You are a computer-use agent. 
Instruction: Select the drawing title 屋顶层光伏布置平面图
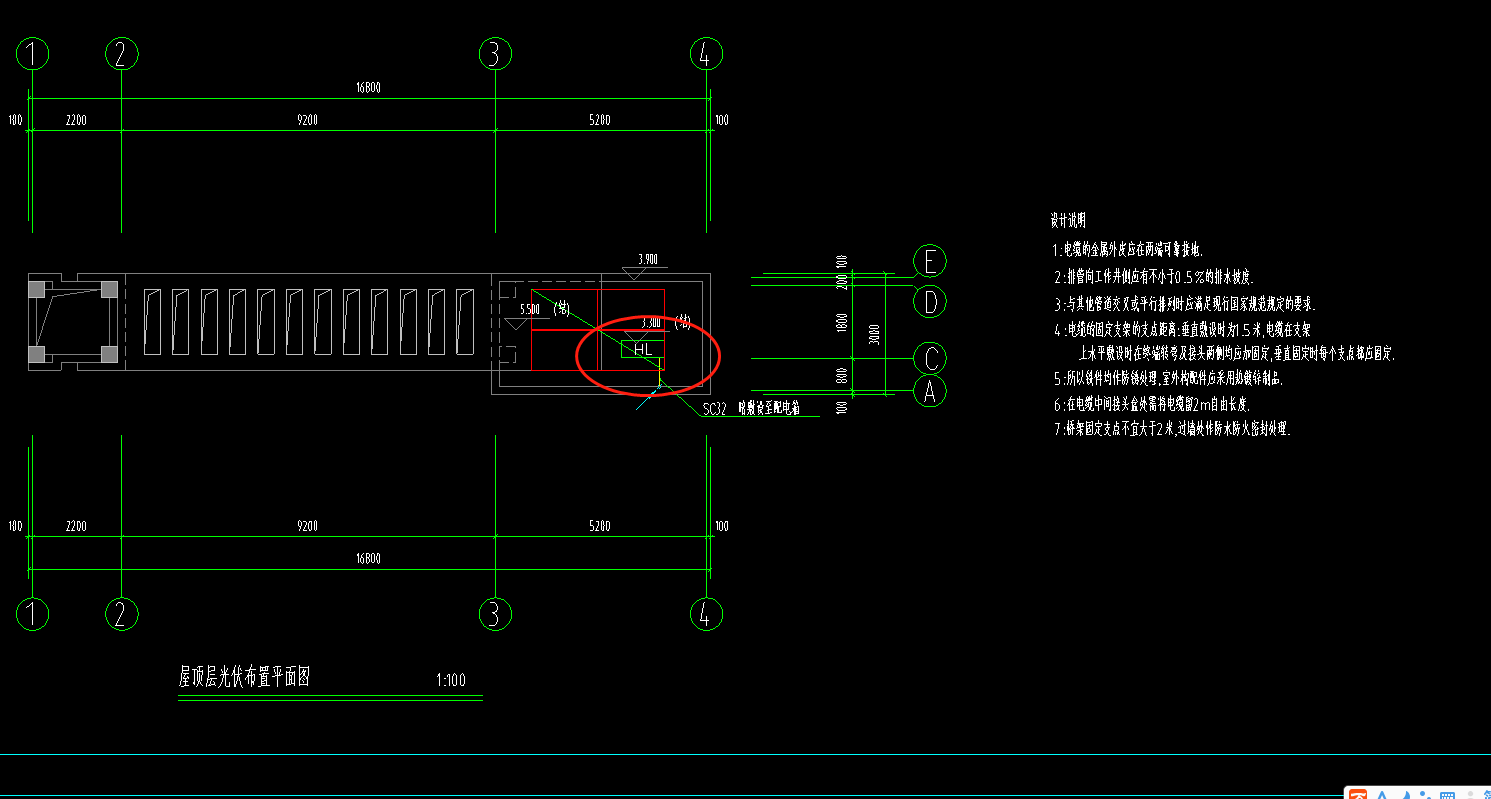[245, 677]
